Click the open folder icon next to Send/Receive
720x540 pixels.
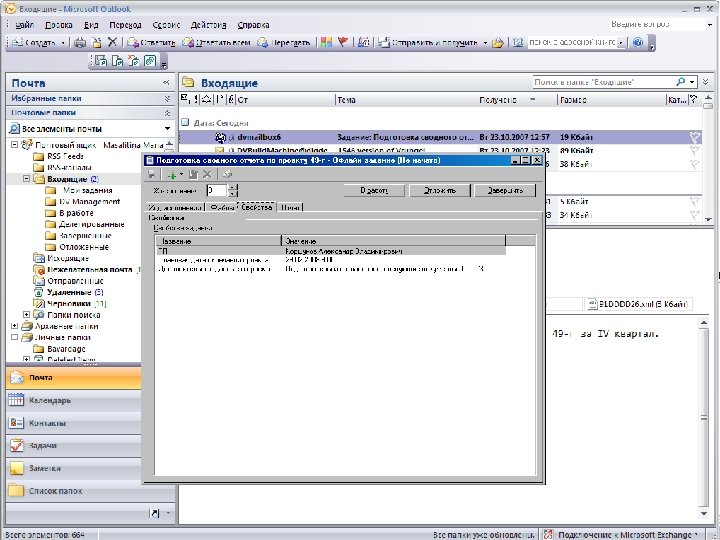tap(498, 43)
